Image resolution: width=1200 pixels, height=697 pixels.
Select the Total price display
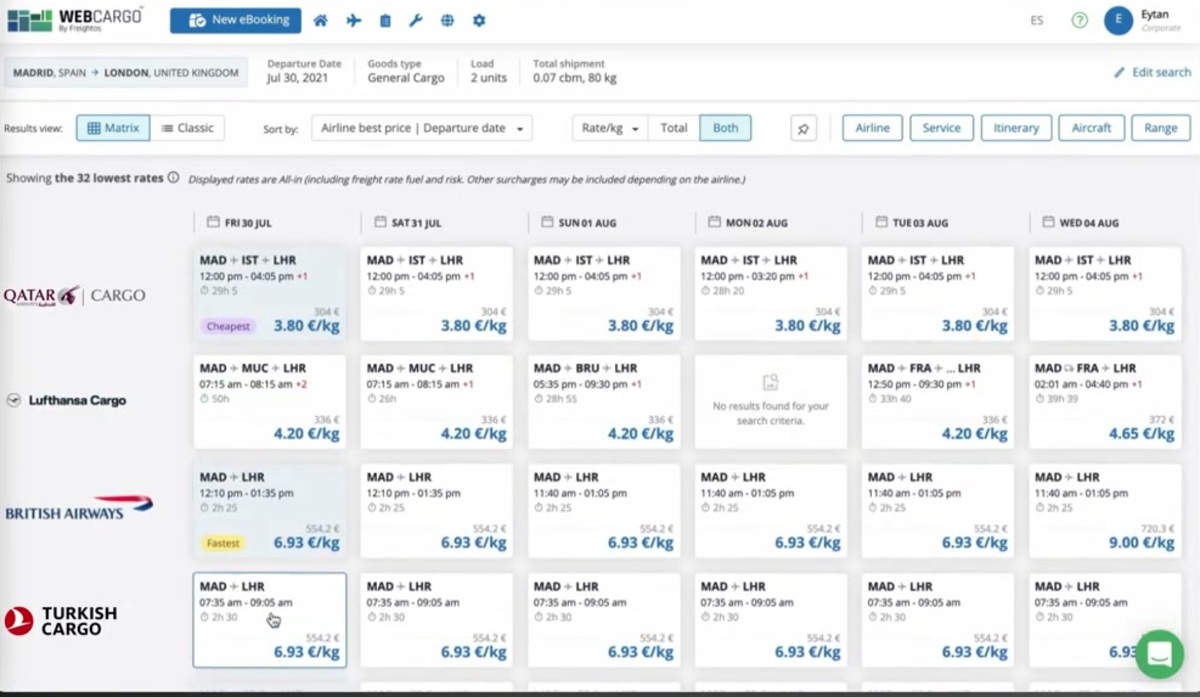click(674, 128)
